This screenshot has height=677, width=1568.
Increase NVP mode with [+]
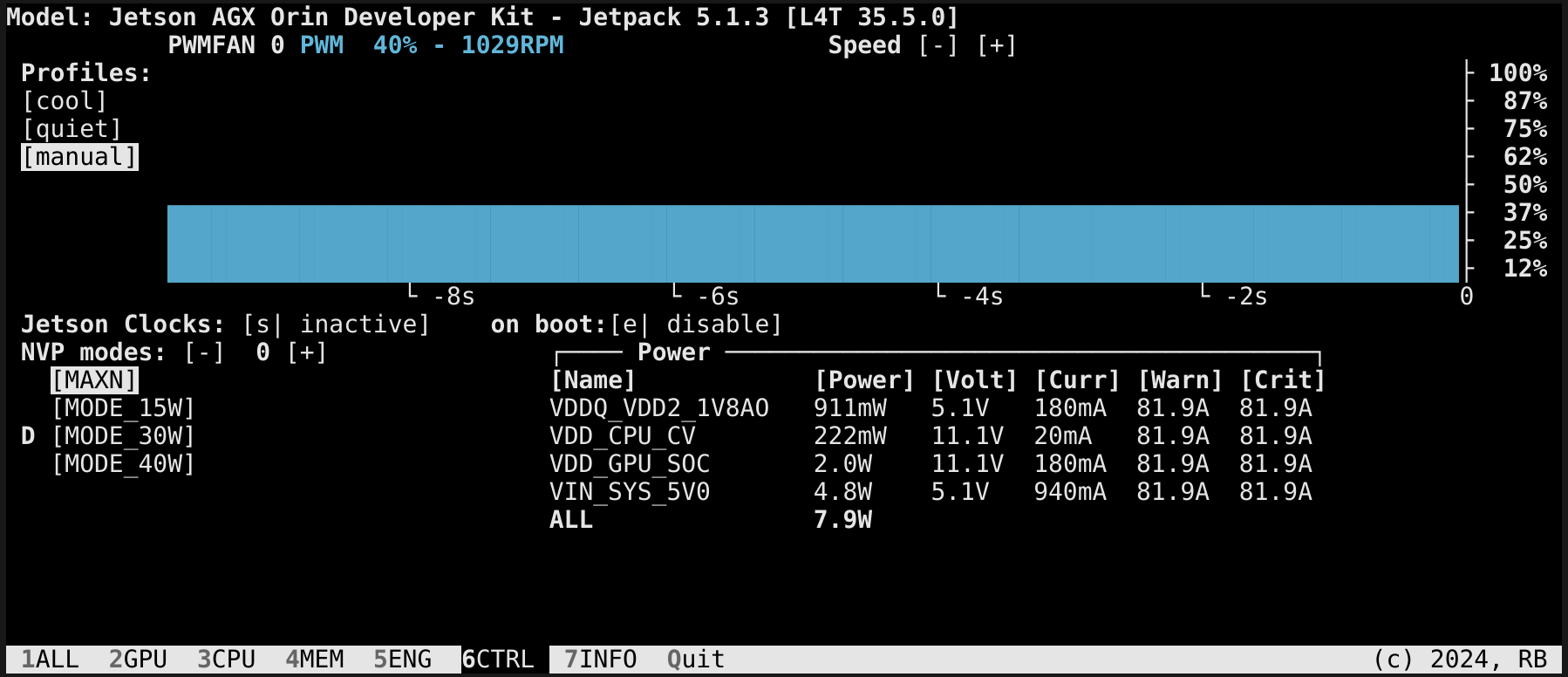[x=307, y=352]
